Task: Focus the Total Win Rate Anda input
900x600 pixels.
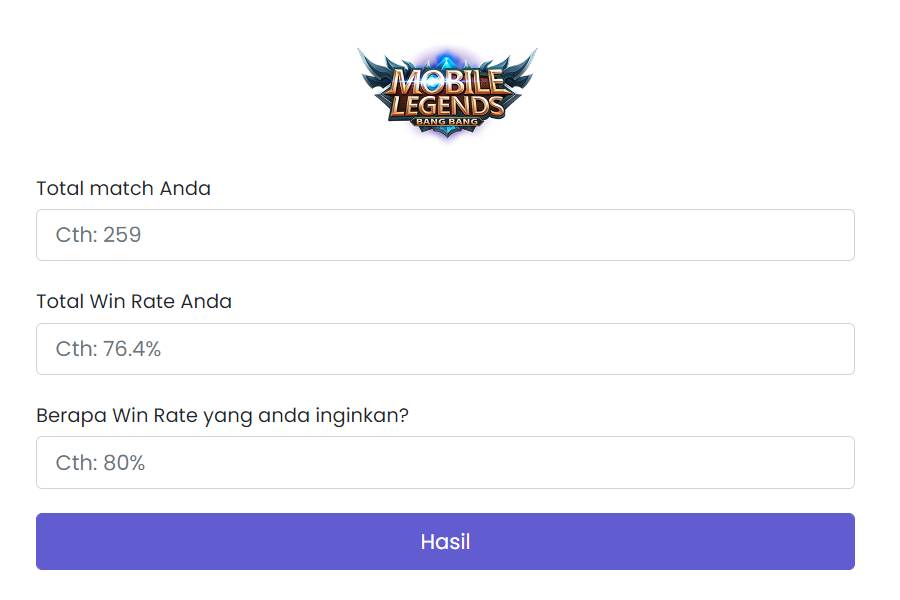Action: 445,349
